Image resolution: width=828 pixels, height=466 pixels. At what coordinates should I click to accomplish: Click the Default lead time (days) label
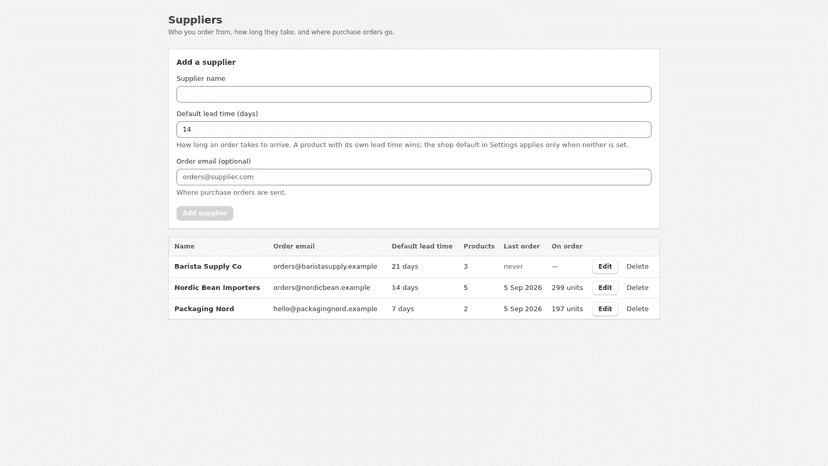(217, 114)
